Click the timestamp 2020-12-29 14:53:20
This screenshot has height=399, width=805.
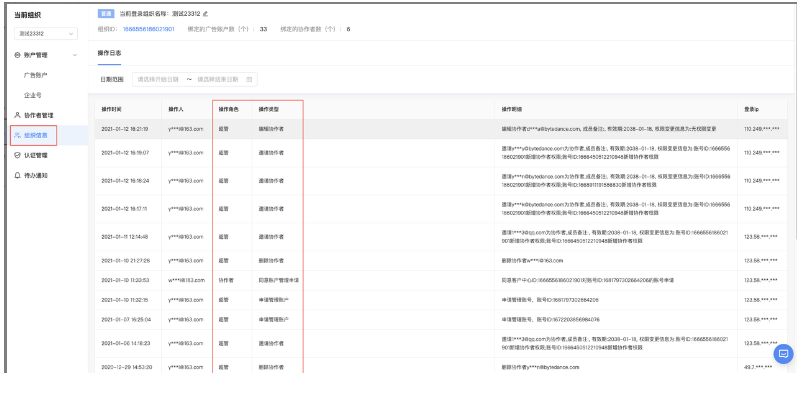coord(126,367)
